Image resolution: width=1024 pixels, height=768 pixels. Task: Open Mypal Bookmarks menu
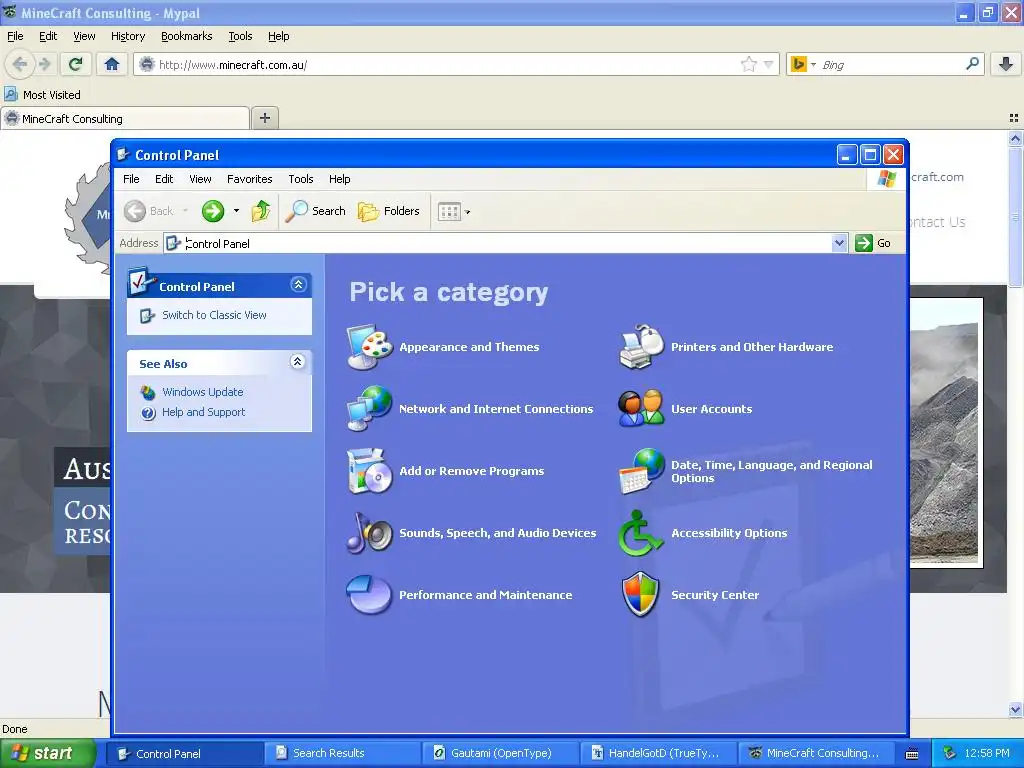coord(186,36)
